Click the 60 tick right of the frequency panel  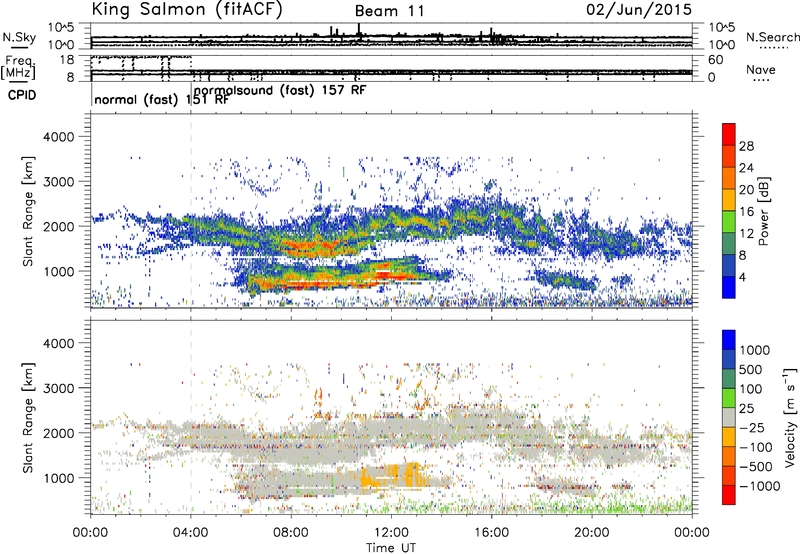tap(715, 60)
